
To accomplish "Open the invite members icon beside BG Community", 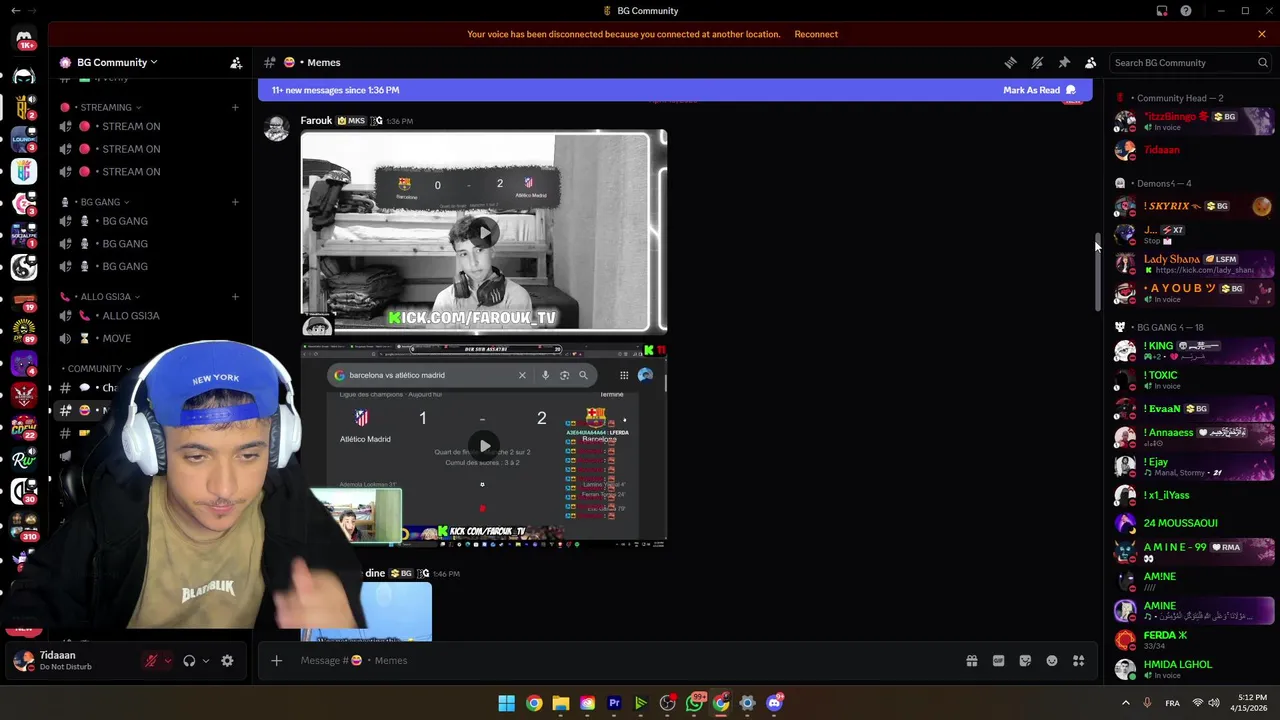I will pos(236,62).
